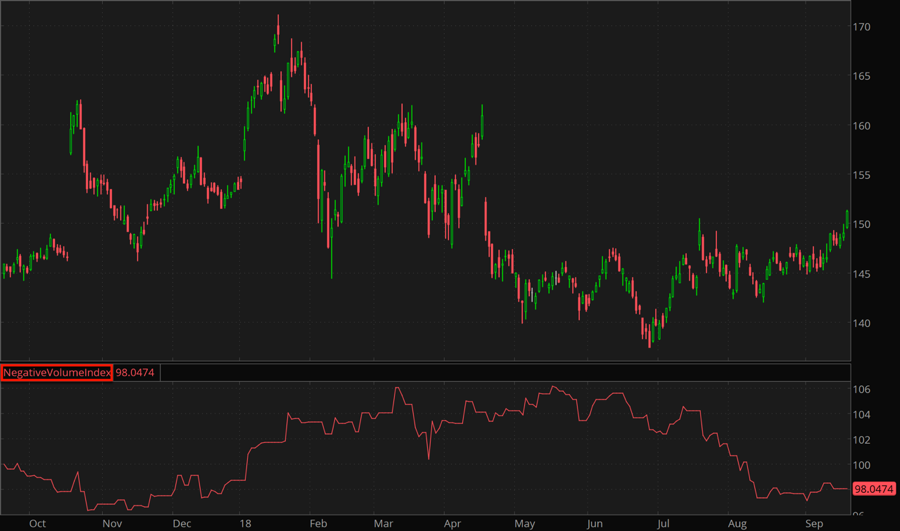
Task: Click the 106 label on indicator axis
Action: pos(862,389)
